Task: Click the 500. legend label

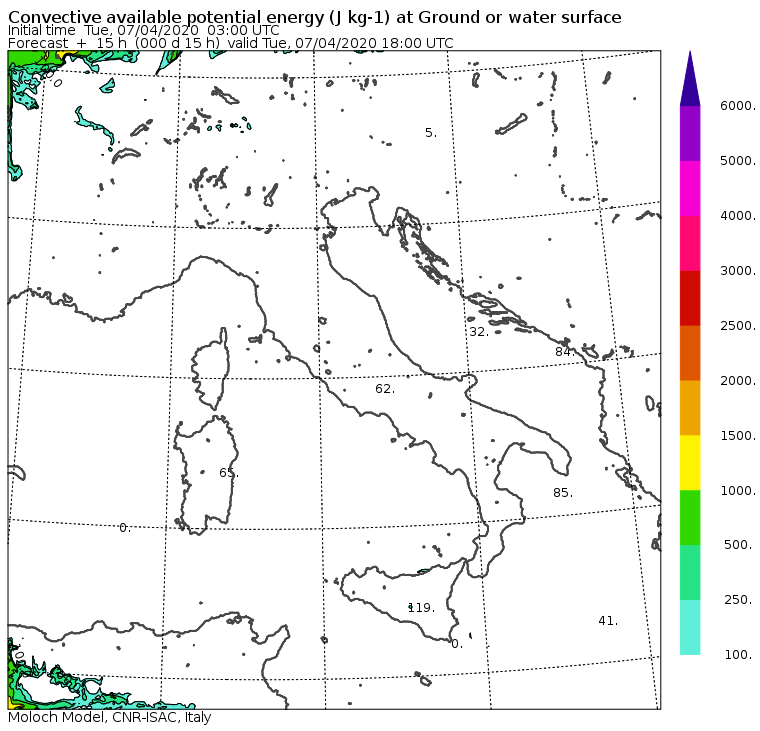Action: [739, 545]
